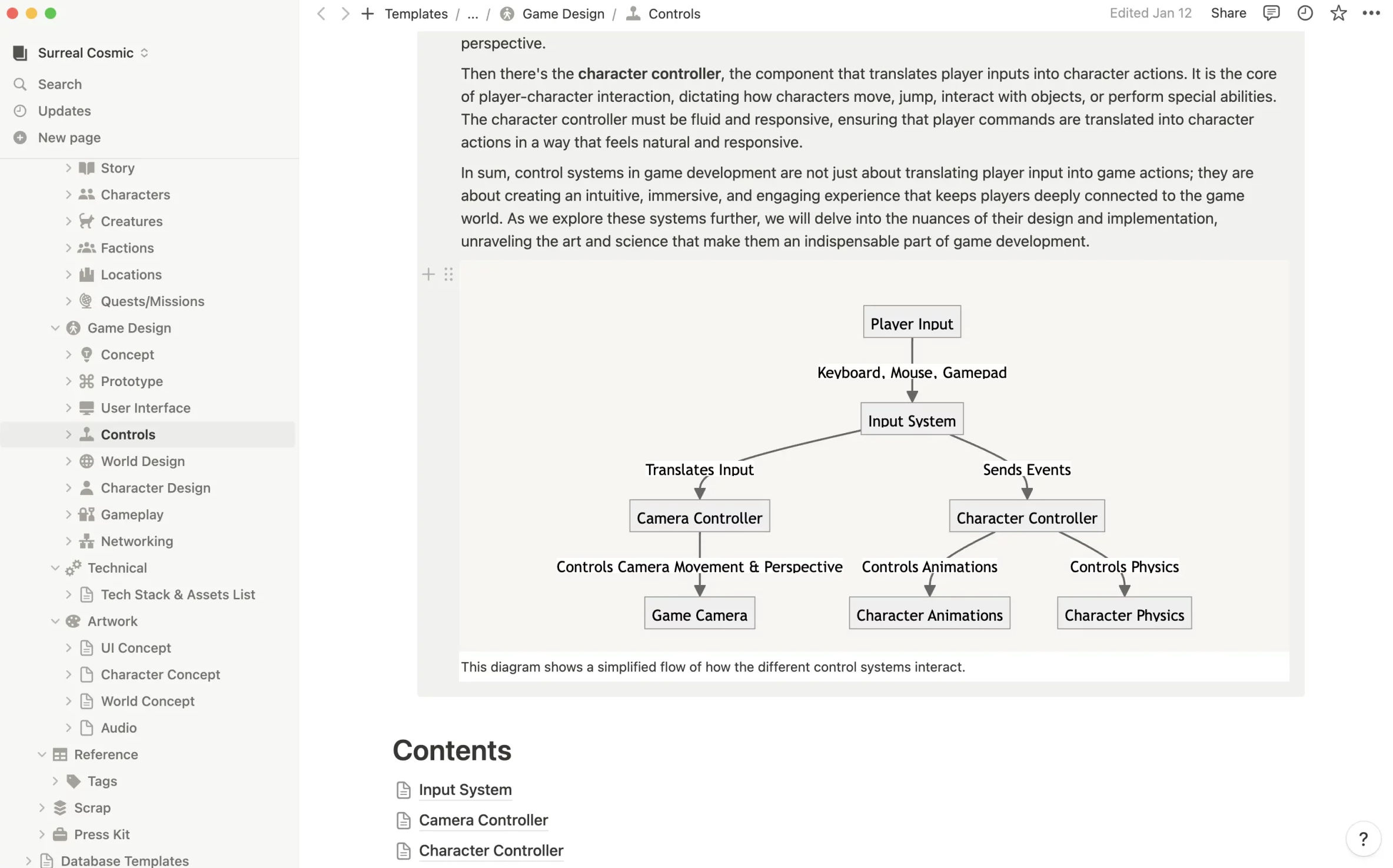Screen dimensions: 1393x868
Task: Star this page as favorite
Action: [x=1338, y=13]
